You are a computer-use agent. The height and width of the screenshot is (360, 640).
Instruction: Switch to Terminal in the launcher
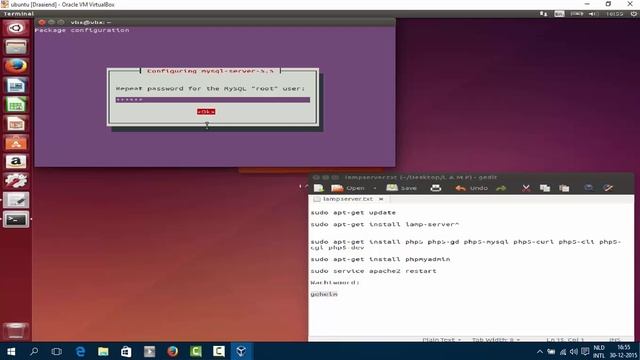16,220
